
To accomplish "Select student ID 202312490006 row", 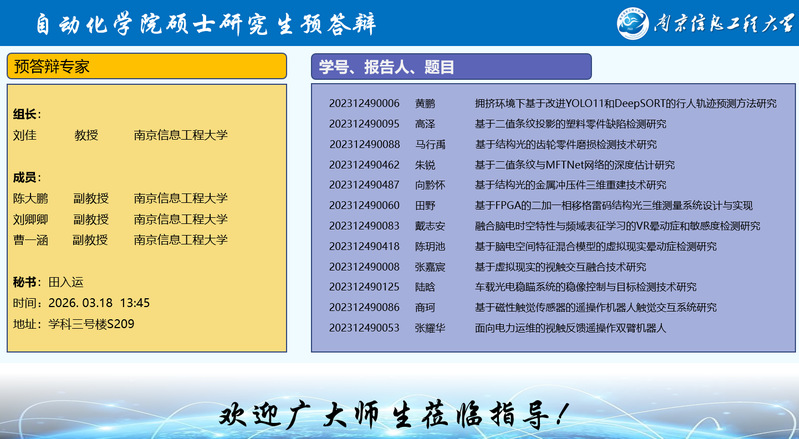I will pos(364,103).
